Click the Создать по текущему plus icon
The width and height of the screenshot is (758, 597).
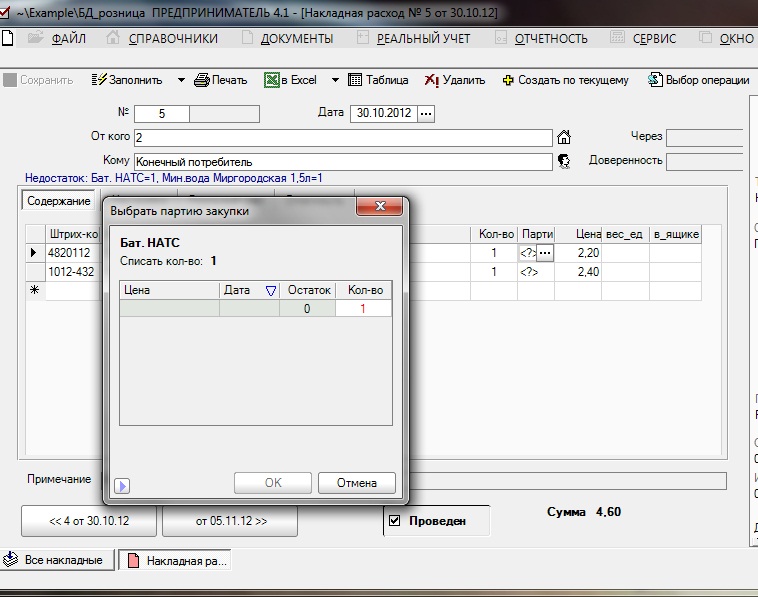point(508,80)
